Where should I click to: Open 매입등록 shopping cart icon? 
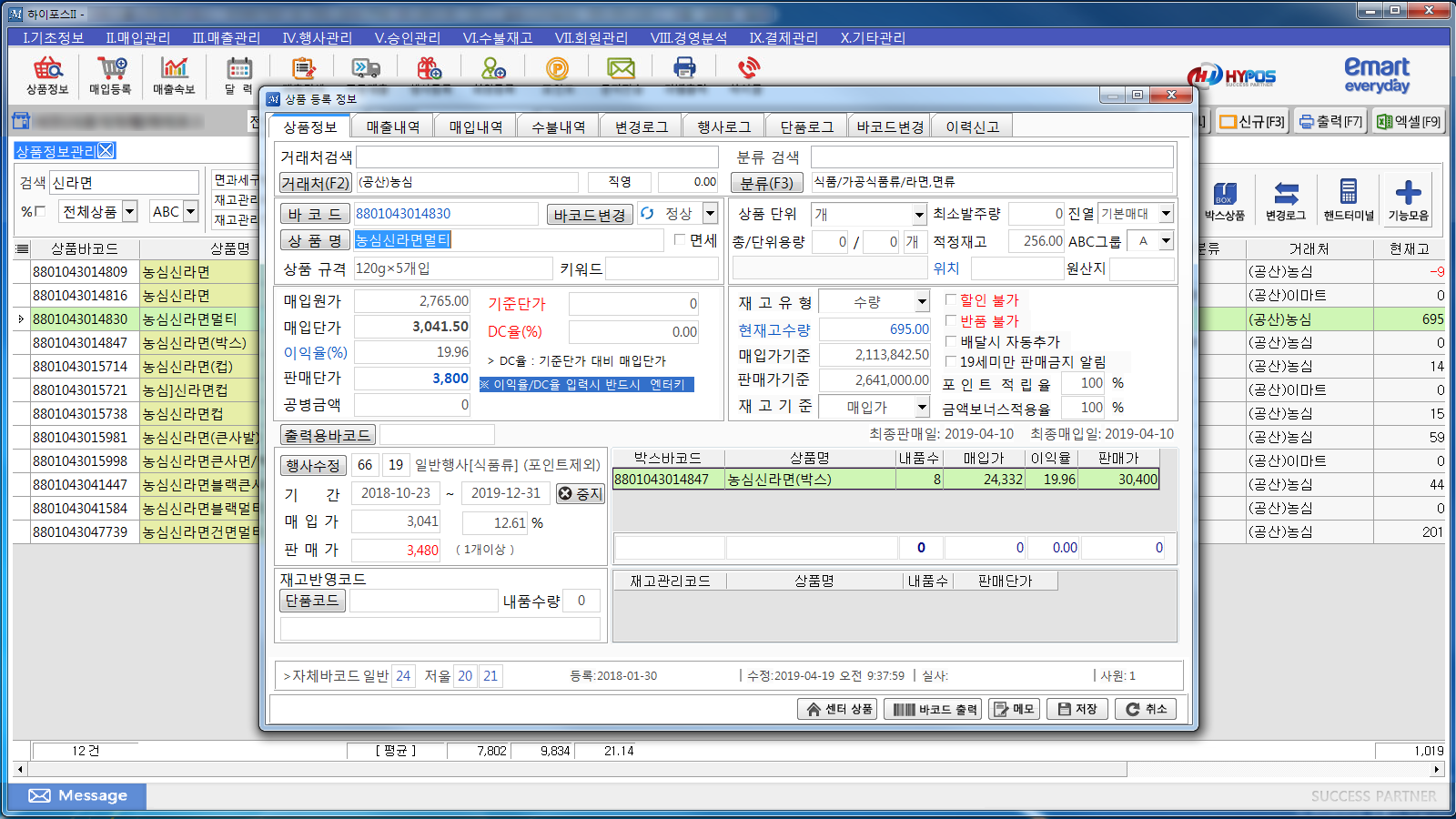point(110,75)
